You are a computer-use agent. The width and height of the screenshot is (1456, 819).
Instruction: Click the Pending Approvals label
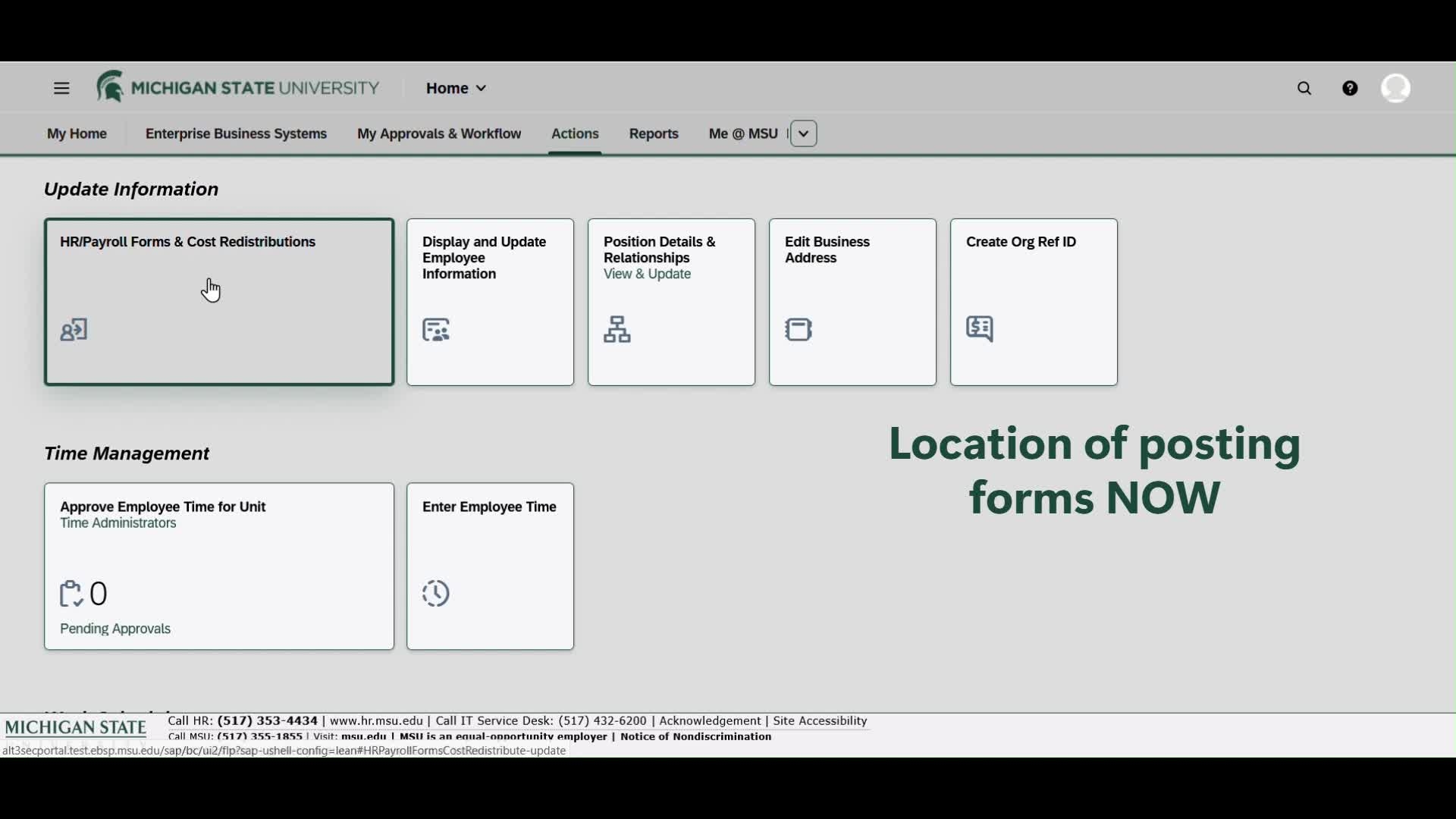click(115, 629)
